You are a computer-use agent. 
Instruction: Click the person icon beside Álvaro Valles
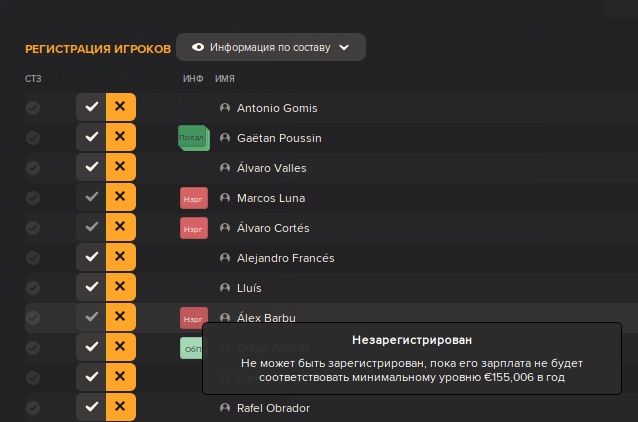(225, 168)
